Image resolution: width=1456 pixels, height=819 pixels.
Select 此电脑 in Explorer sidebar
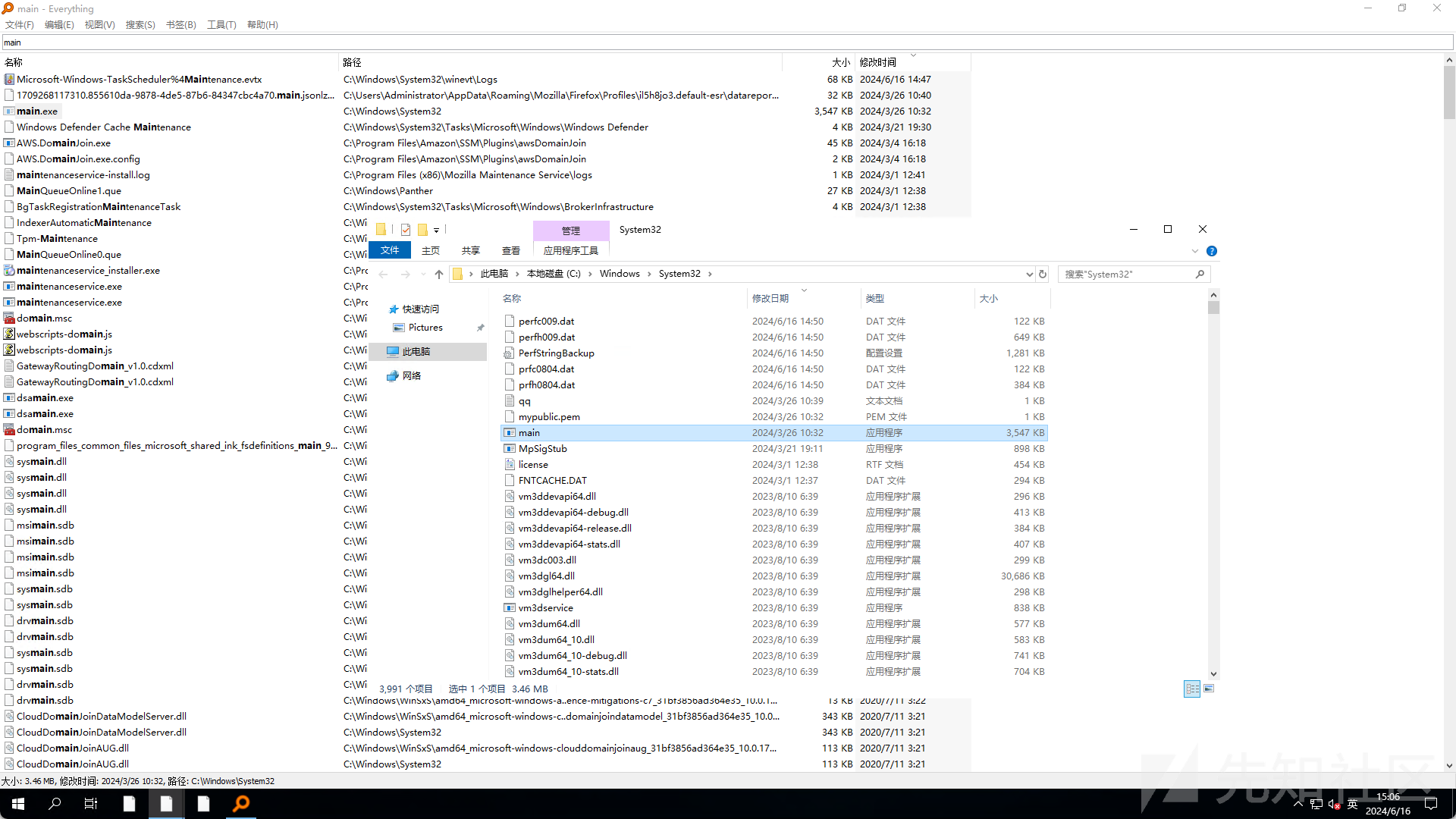click(428, 352)
